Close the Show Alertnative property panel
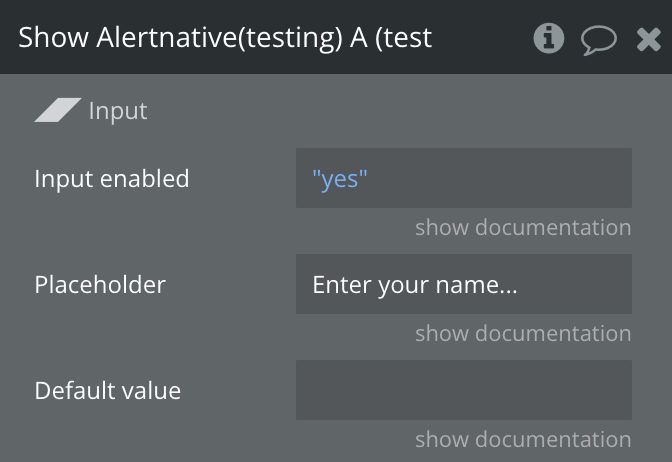This screenshot has height=462, width=672. pos(648,39)
